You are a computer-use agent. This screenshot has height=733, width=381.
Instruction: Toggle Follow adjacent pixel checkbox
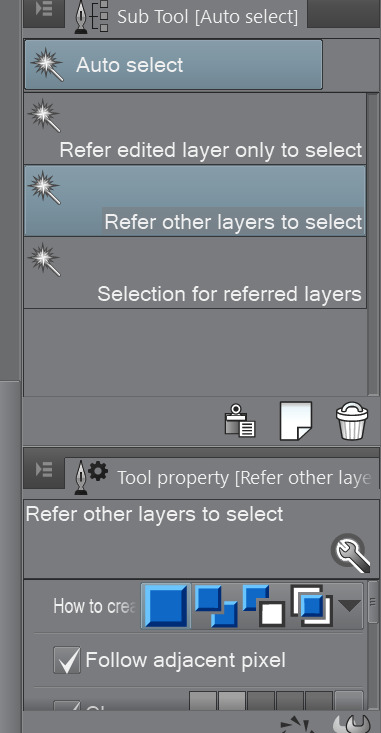click(x=66, y=660)
